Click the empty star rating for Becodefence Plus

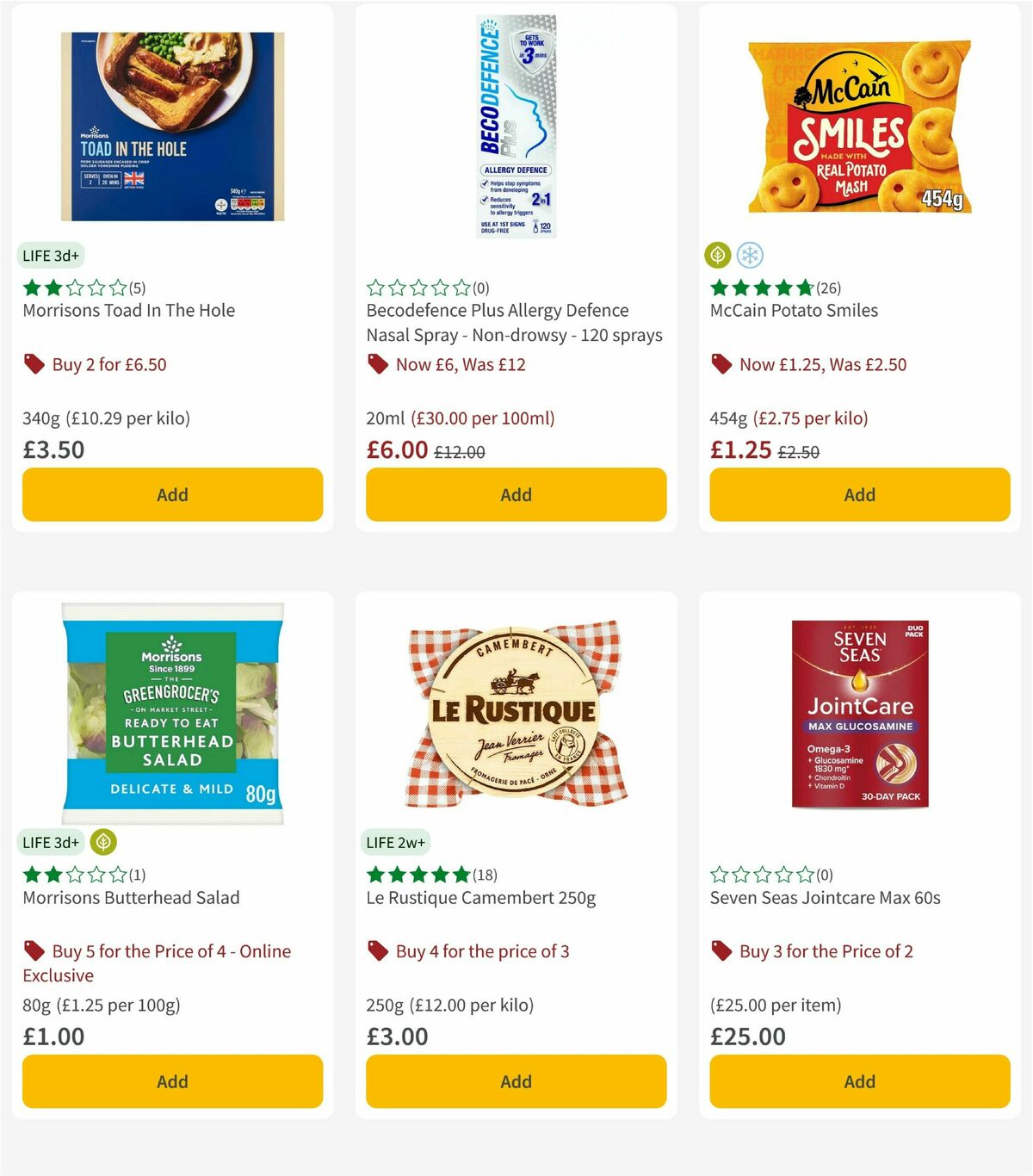pyautogui.click(x=418, y=287)
